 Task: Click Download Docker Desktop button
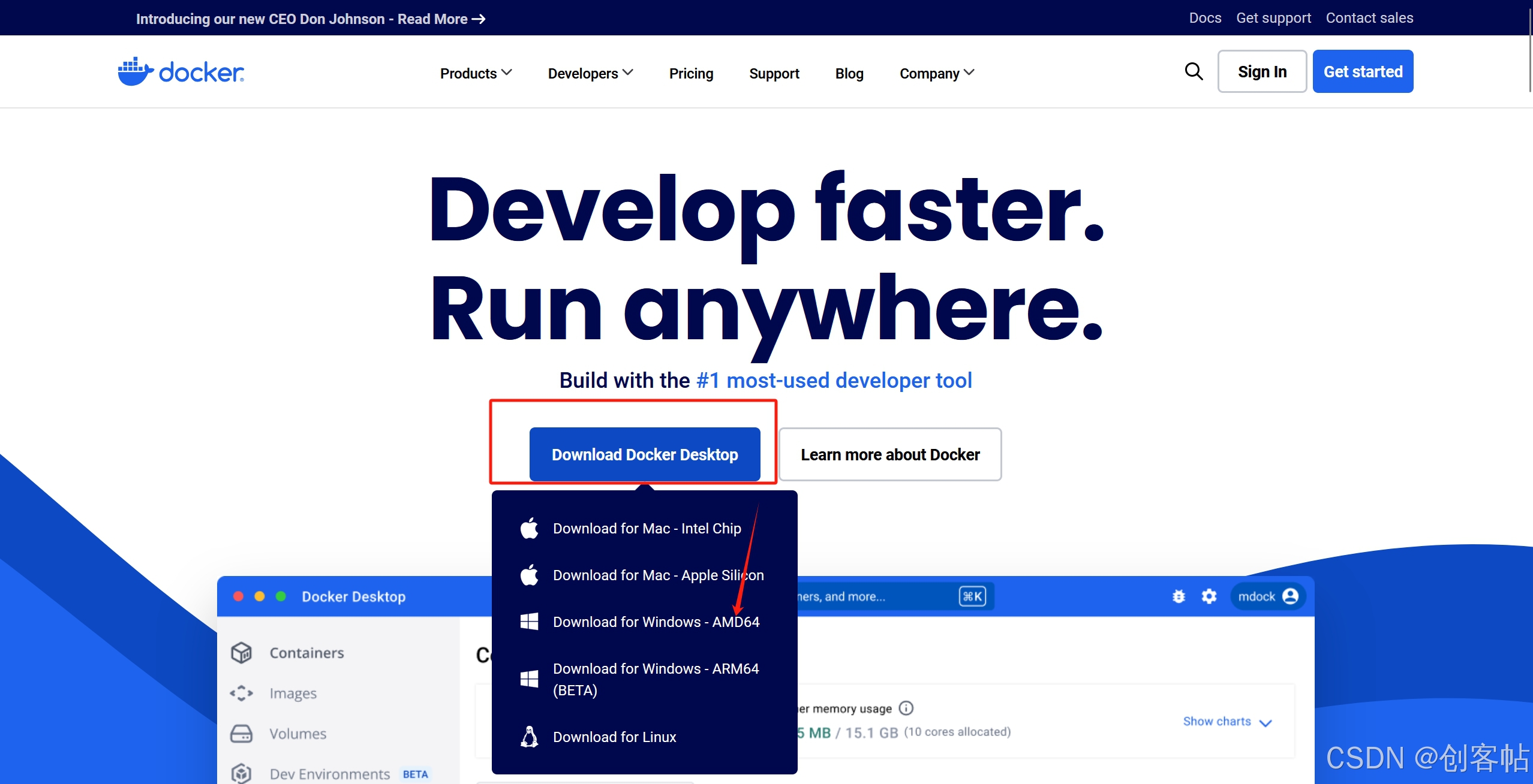click(644, 454)
